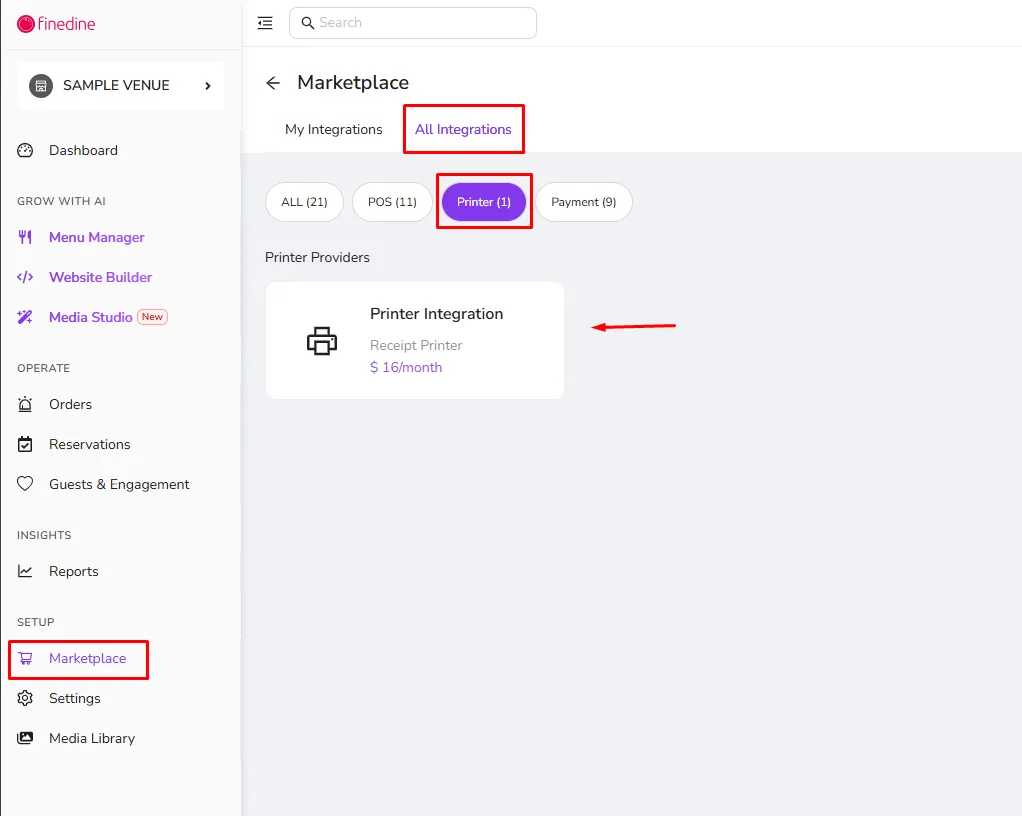This screenshot has height=816, width=1022.
Task: Click the Search input field
Action: (413, 23)
